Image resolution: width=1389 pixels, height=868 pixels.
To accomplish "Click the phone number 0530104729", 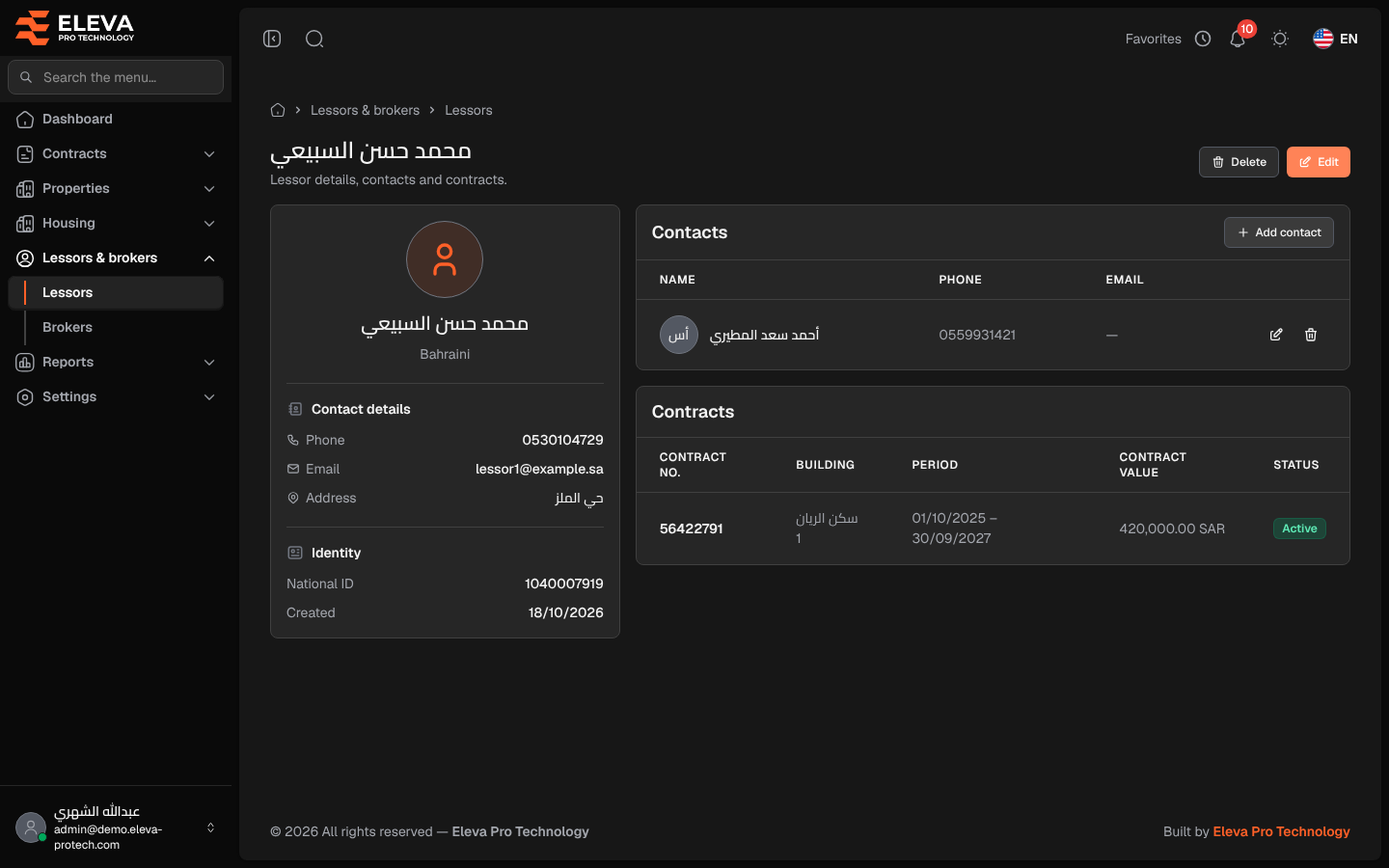I will tap(562, 440).
